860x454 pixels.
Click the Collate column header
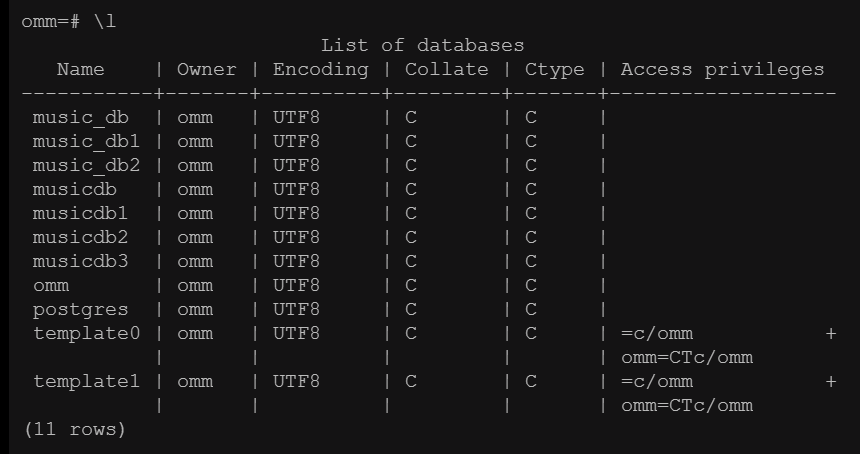(x=446, y=70)
